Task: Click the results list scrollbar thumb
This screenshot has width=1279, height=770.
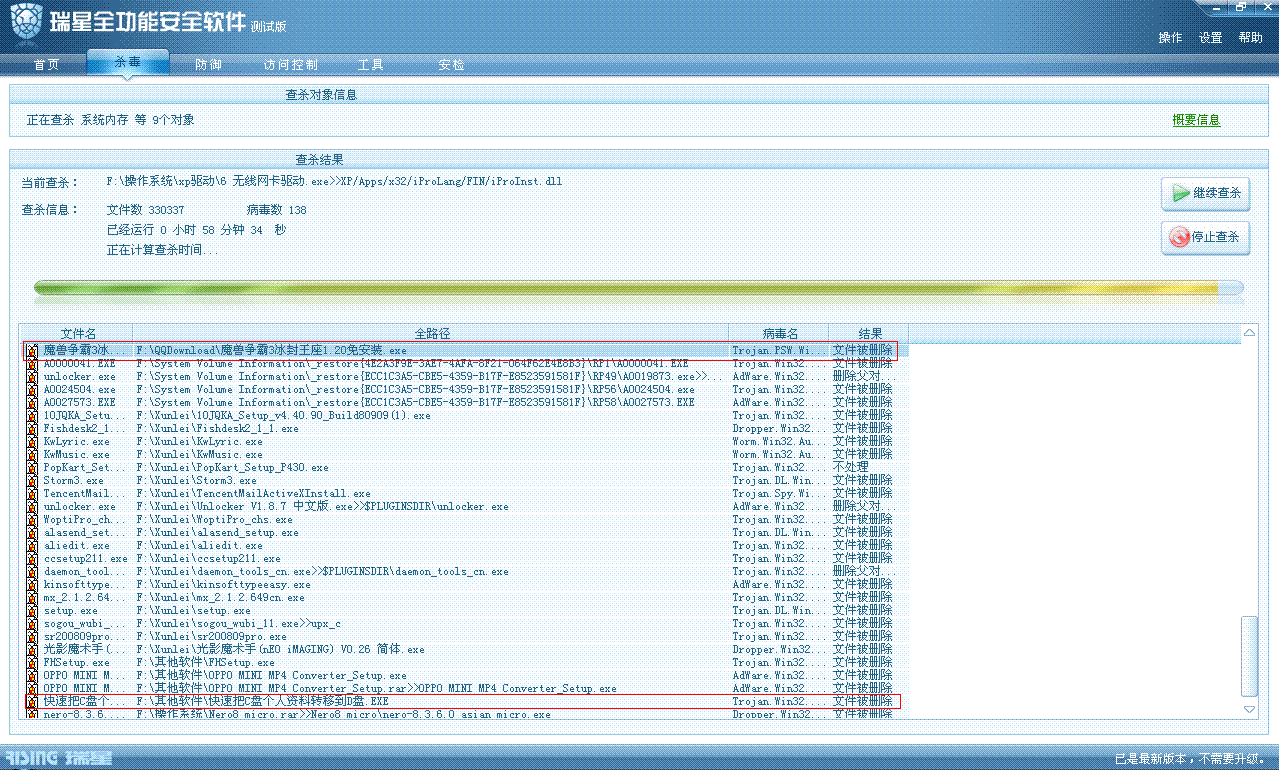Action: 1249,655
